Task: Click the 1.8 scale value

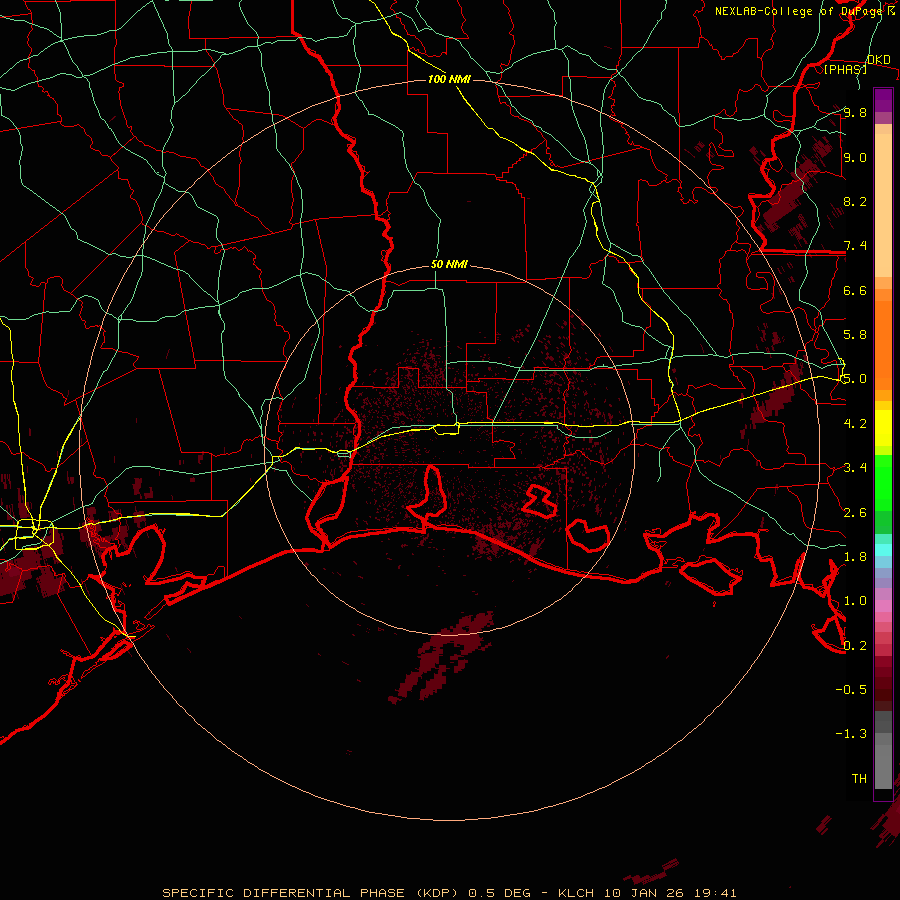Action: click(855, 556)
